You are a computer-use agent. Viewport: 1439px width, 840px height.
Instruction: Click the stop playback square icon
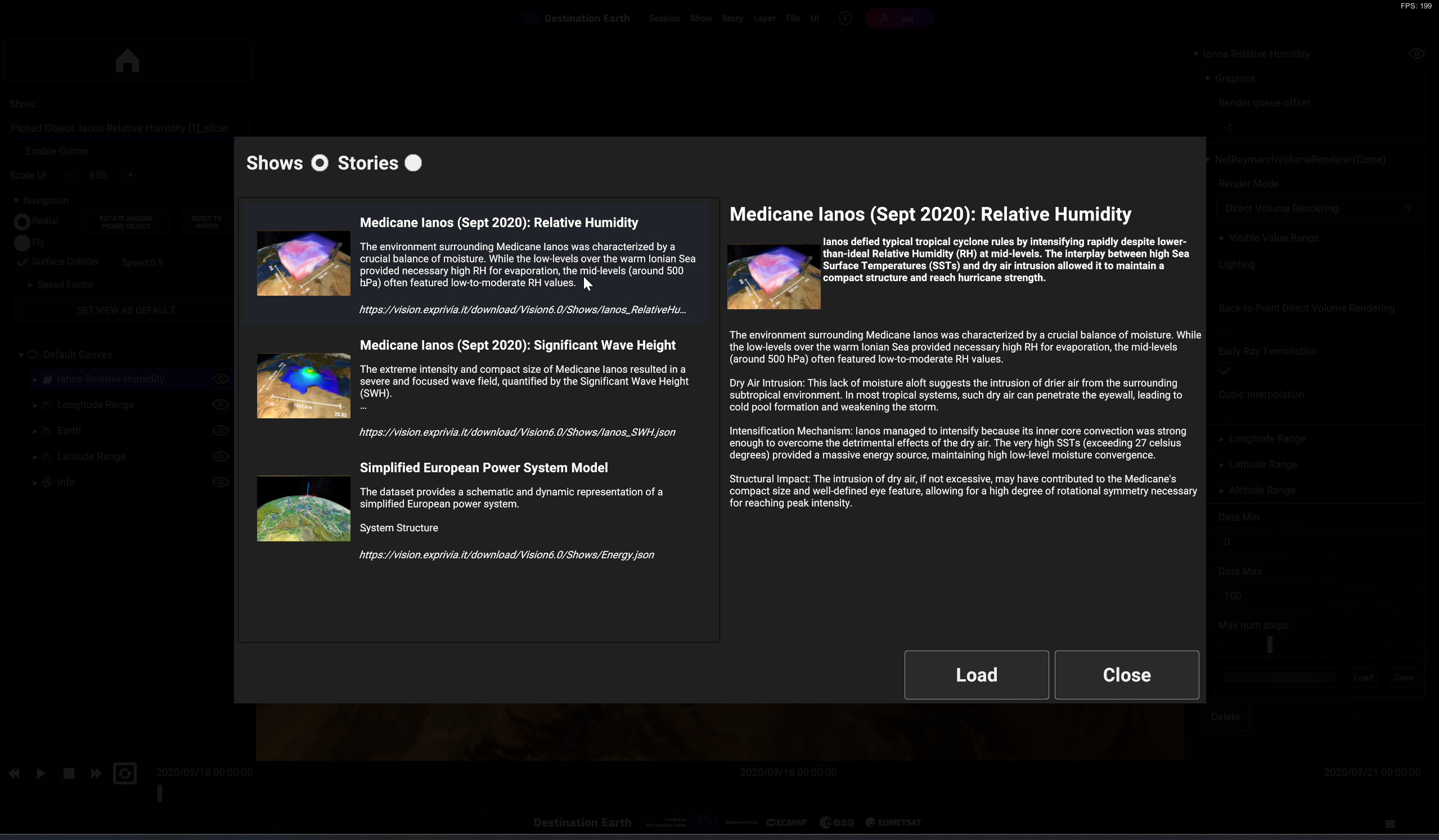click(69, 773)
